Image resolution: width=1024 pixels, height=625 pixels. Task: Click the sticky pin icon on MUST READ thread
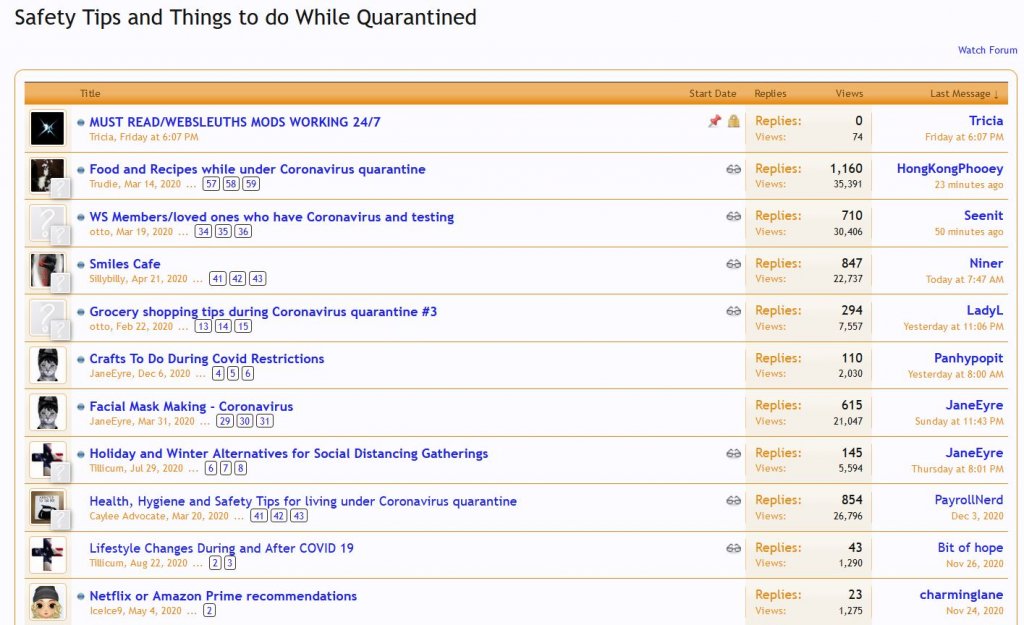714,122
